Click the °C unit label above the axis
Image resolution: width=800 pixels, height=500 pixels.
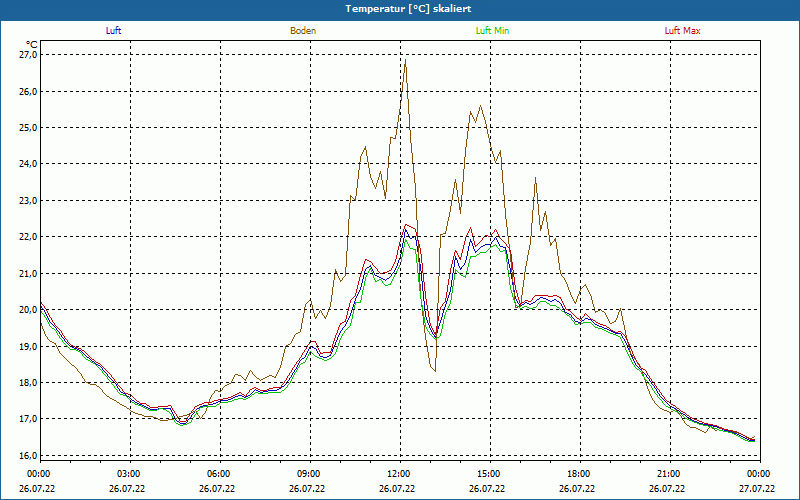[32, 44]
